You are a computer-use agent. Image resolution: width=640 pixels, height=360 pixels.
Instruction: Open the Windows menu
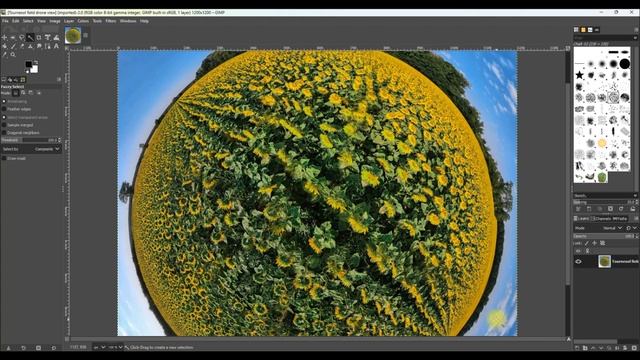pos(128,21)
